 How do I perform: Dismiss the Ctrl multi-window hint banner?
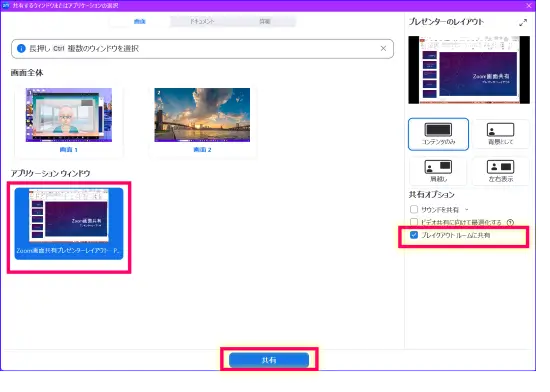(383, 48)
